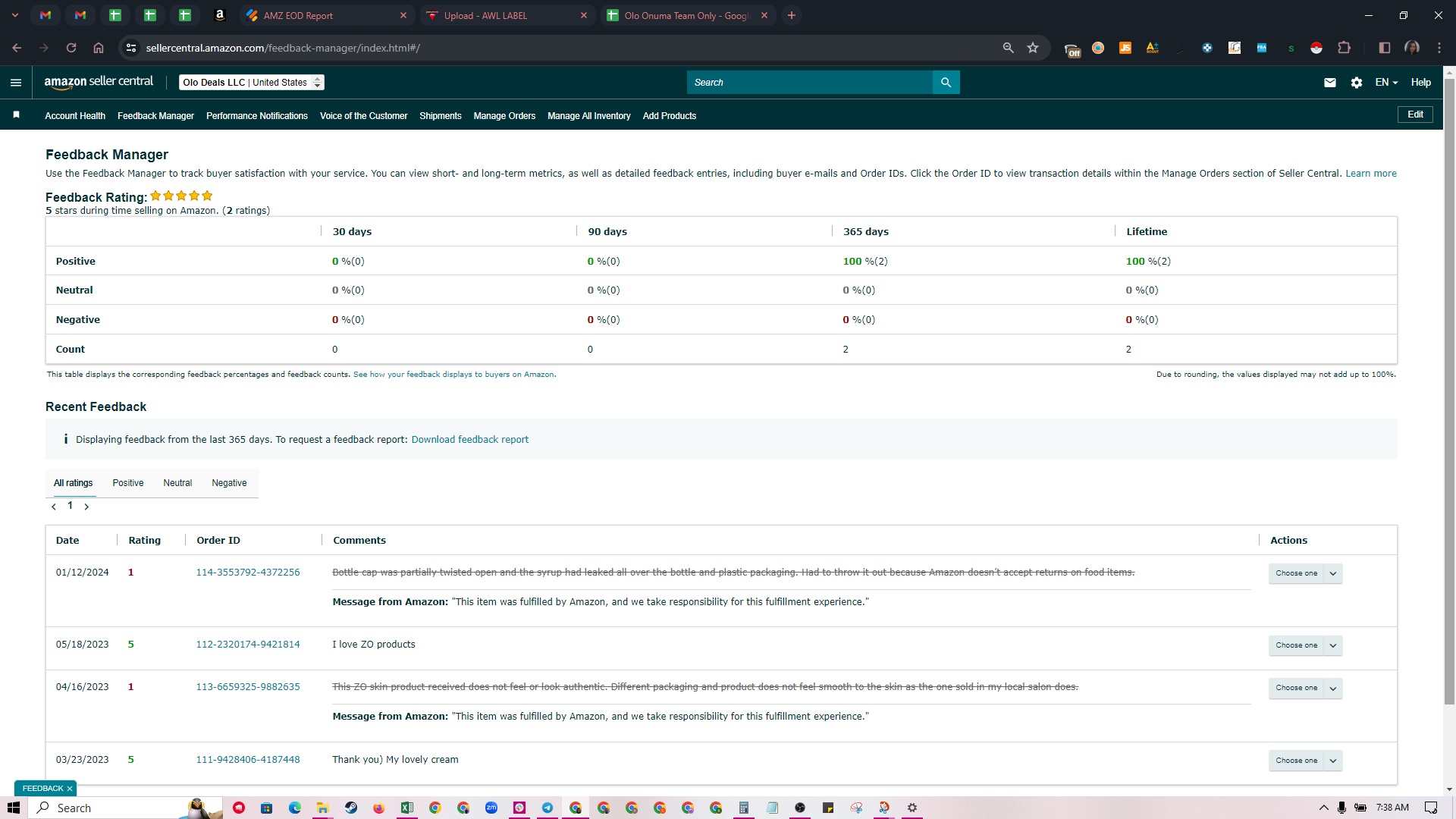Click the zoom magnifier icon in address bar
This screenshot has width=1456, height=819.
[x=1008, y=48]
